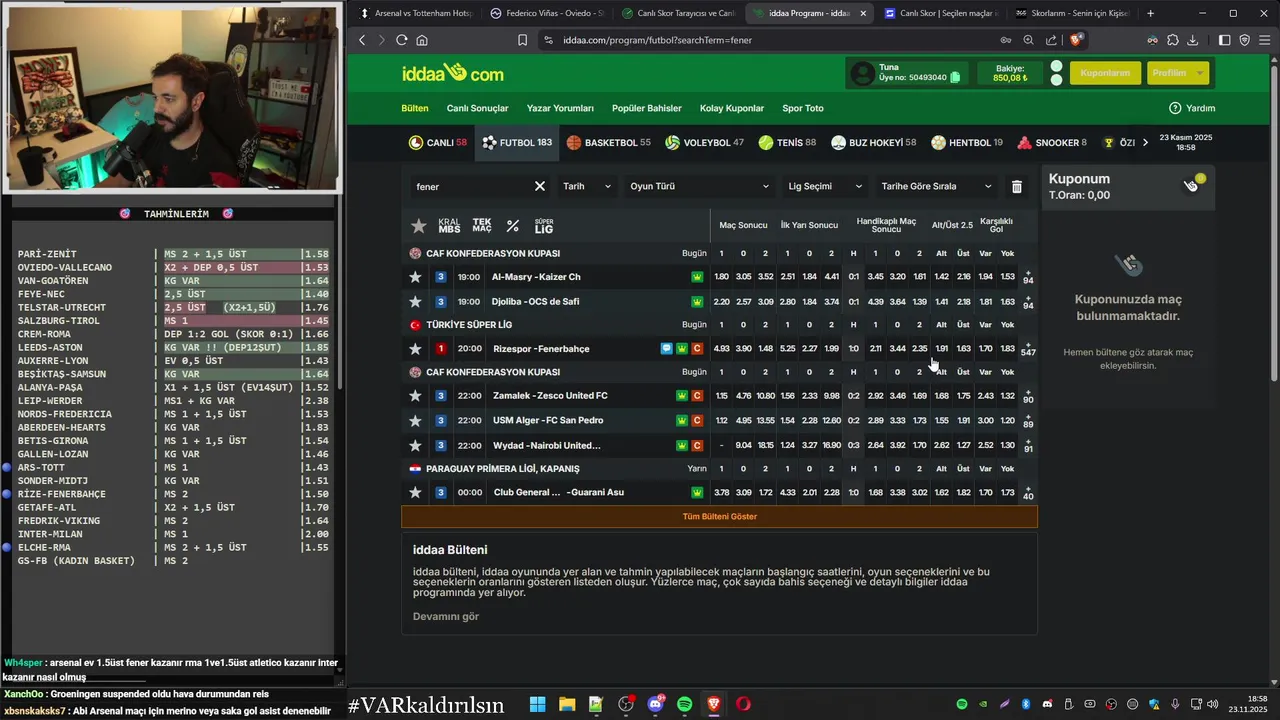Click the coupon slip icon in Kuponum
Viewport: 1280px width, 720px height.
click(x=1192, y=184)
